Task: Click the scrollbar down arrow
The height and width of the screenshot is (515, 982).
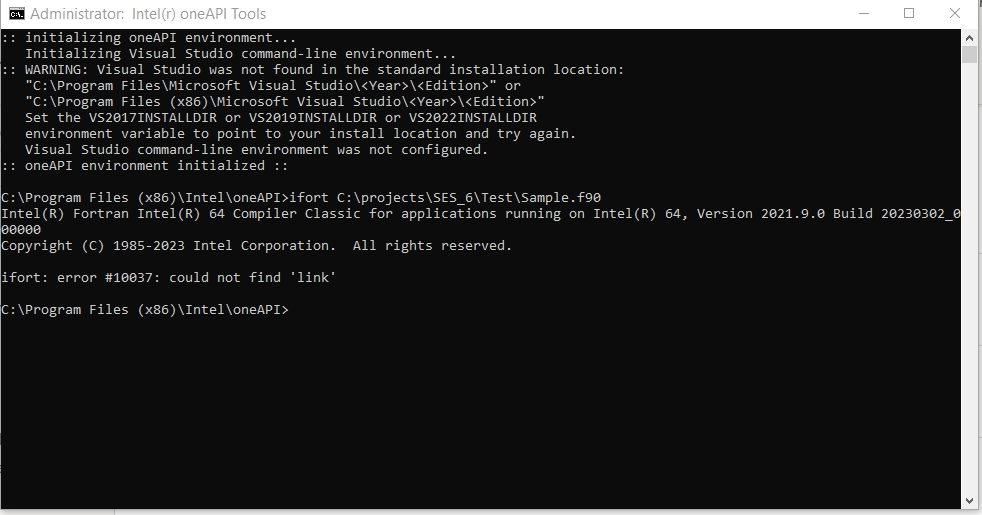Action: point(969,498)
